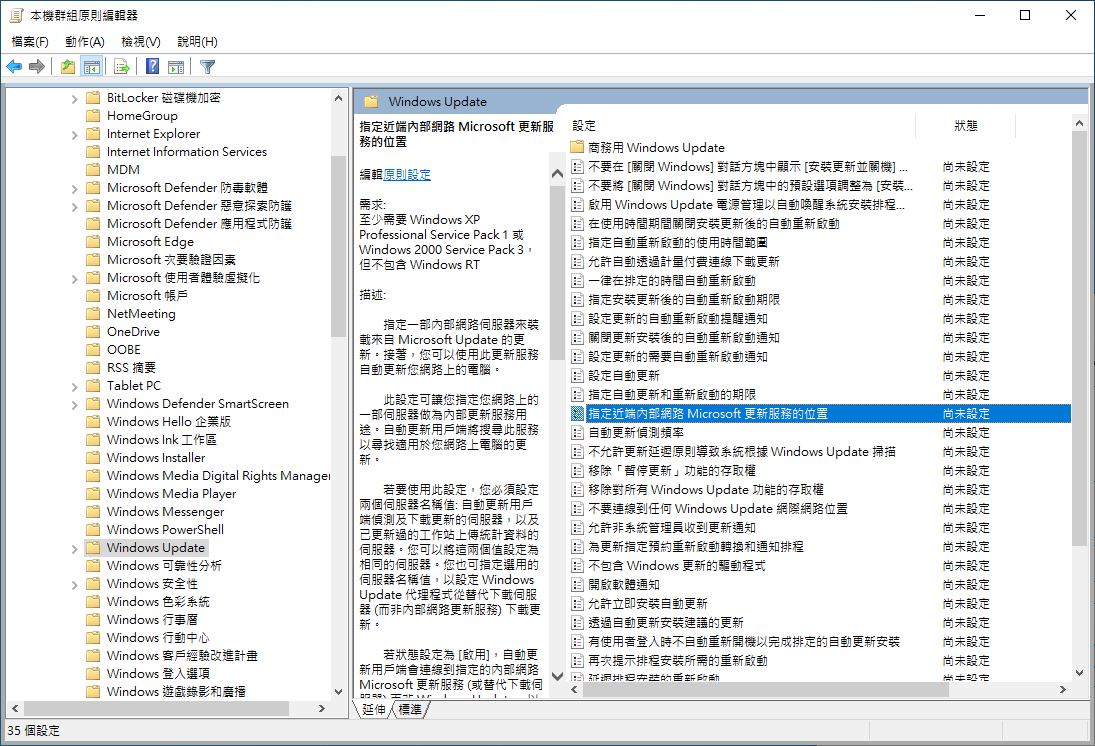Click the tree pane scroll up arrow
Image resolution: width=1095 pixels, height=746 pixels.
pos(338,98)
